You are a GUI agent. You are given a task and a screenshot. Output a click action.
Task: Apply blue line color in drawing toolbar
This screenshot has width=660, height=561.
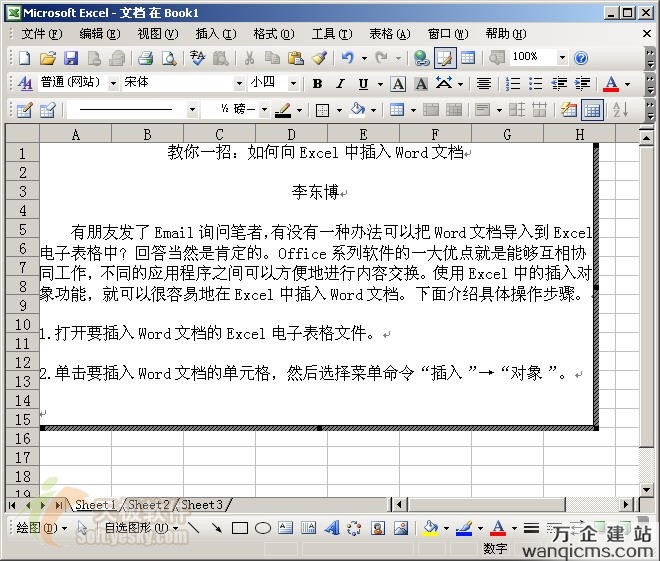tap(464, 528)
